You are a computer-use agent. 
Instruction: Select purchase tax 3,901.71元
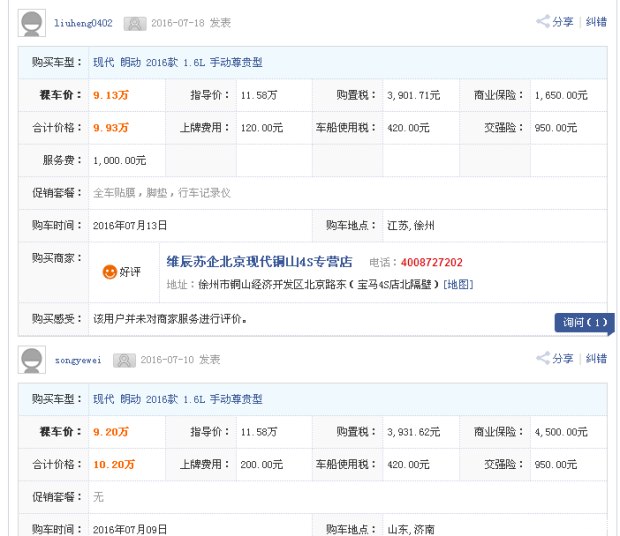click(x=414, y=95)
